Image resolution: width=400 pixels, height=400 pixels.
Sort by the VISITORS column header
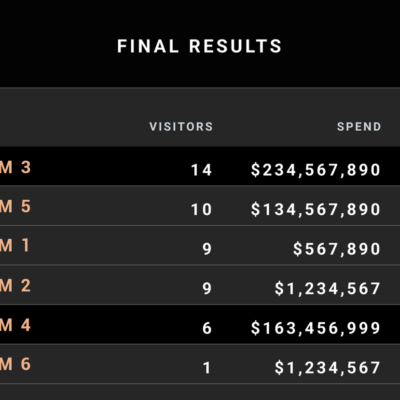[181, 127]
